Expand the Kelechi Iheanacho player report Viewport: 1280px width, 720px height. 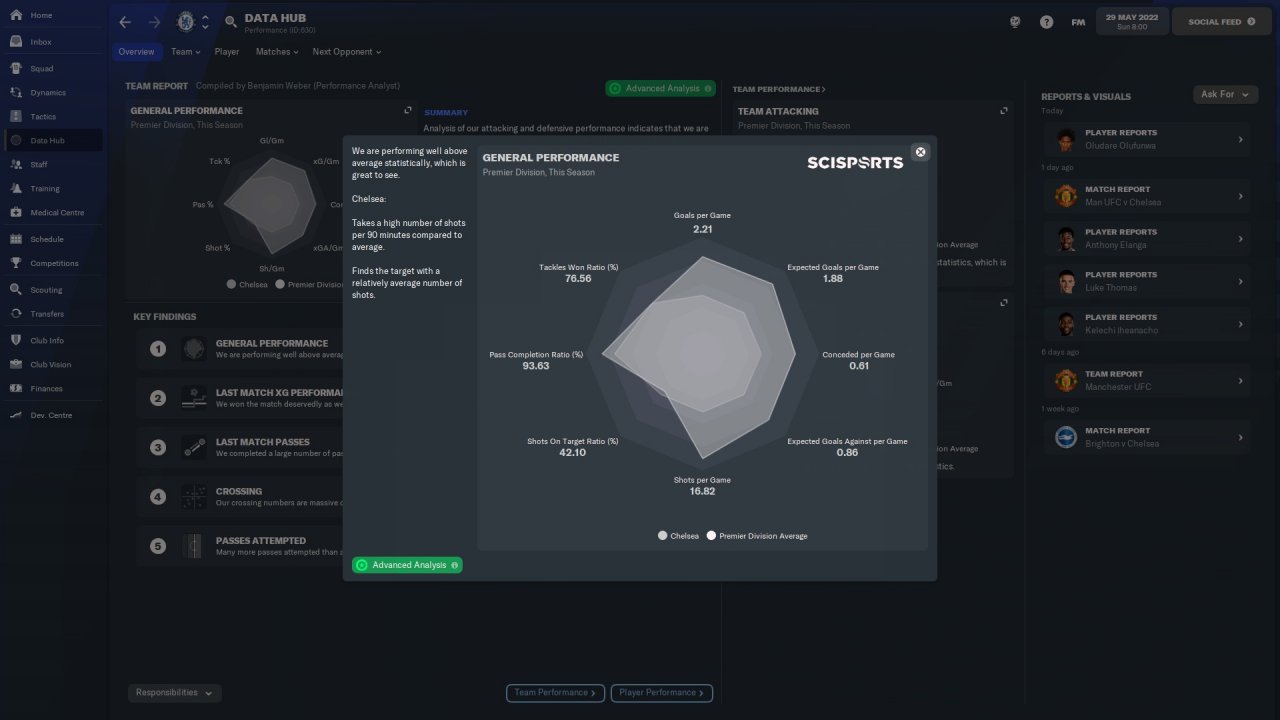[x=1240, y=324]
